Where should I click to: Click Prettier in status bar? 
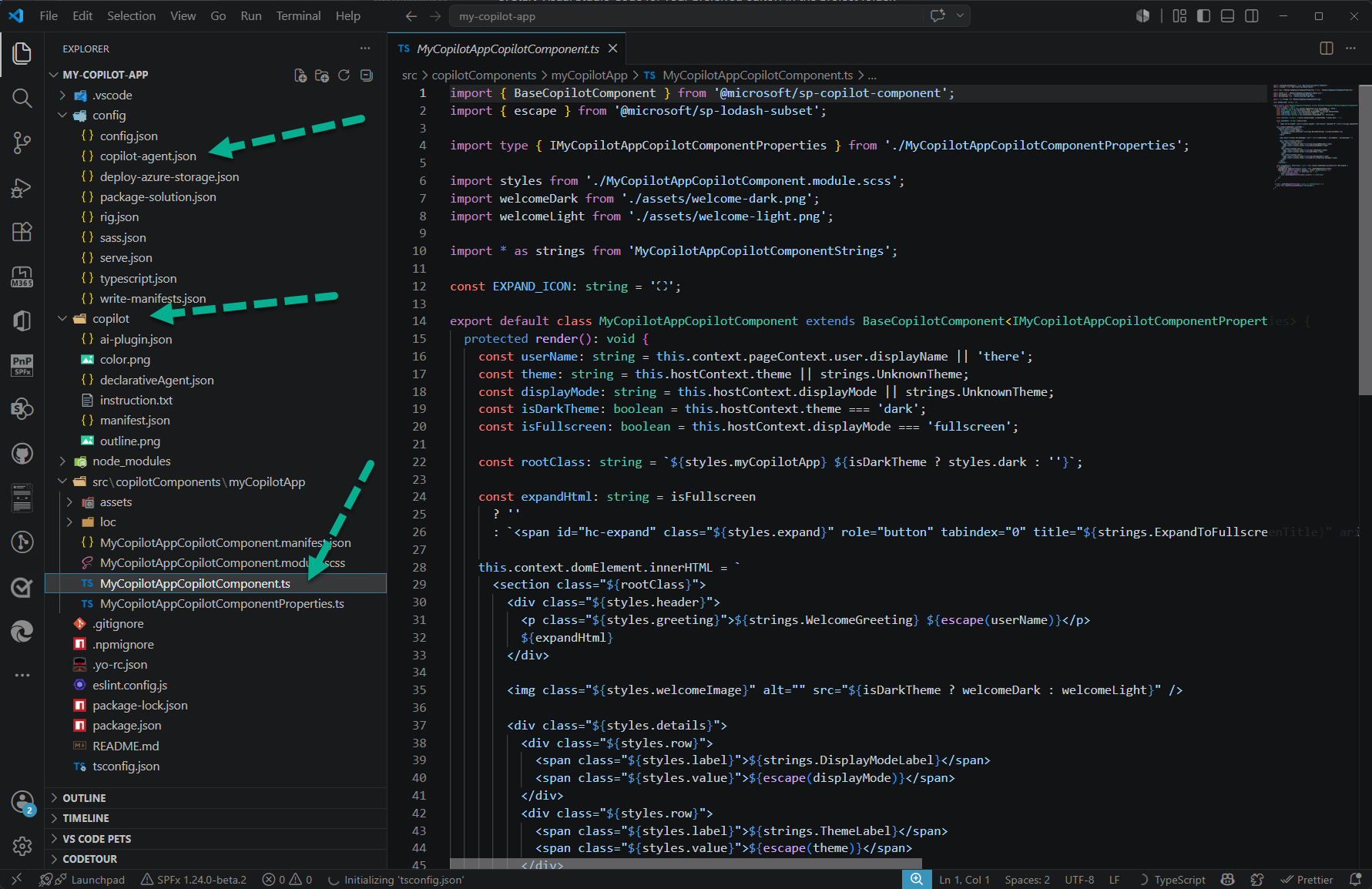(x=1307, y=880)
